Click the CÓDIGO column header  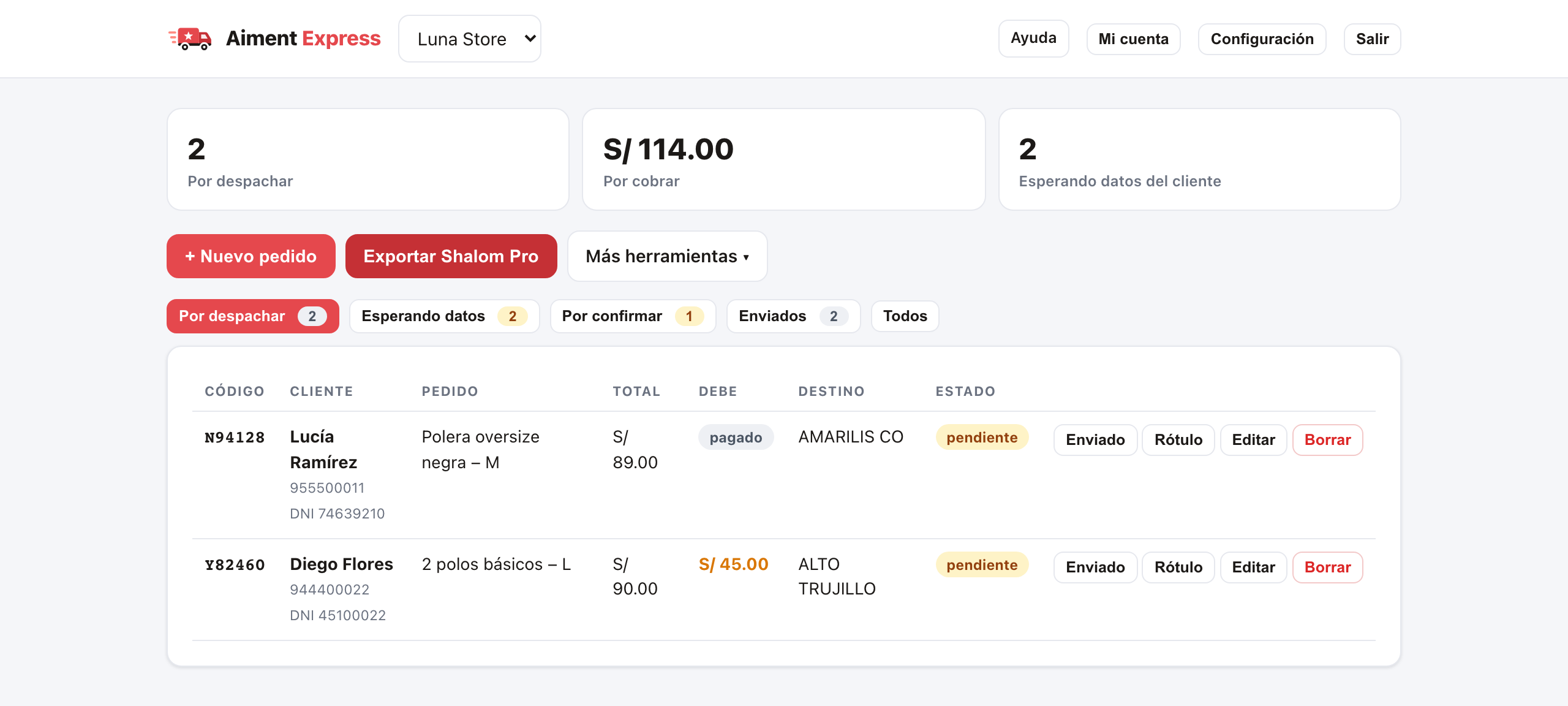[x=235, y=392]
